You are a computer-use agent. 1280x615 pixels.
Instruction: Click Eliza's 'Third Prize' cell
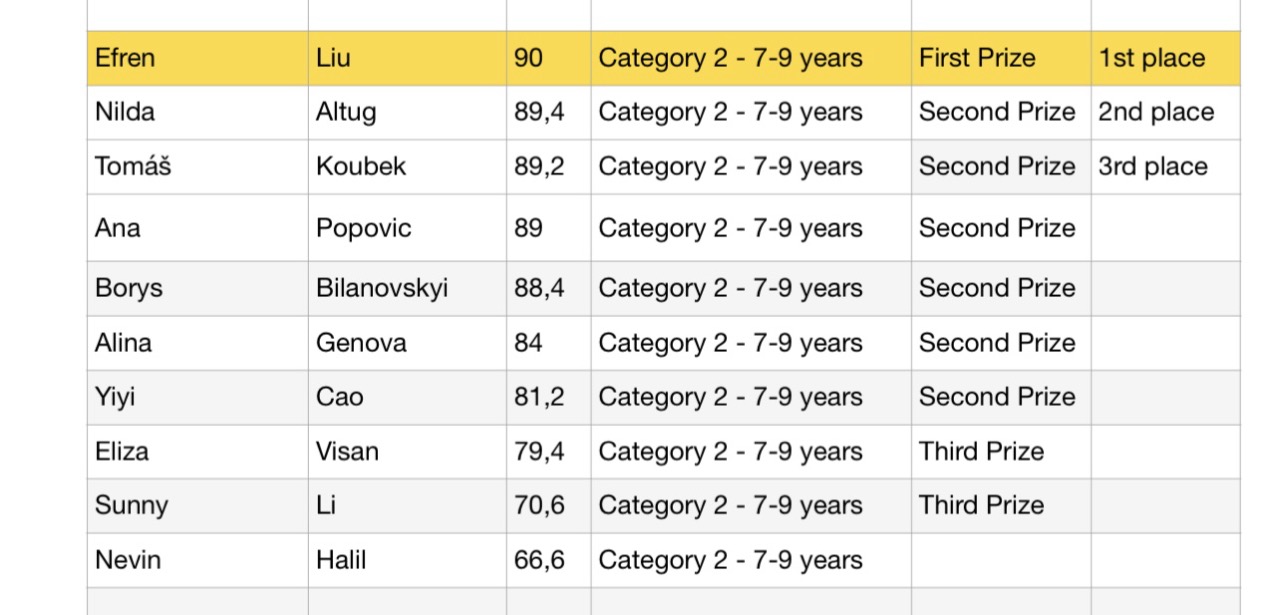point(981,451)
